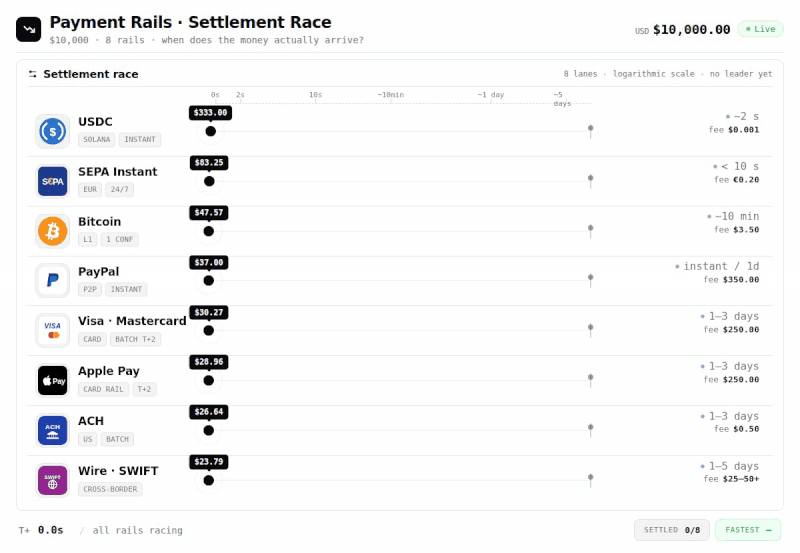Click the $30.27 tooltip on Visa lane
The height and width of the screenshot is (553, 800).
(x=209, y=312)
